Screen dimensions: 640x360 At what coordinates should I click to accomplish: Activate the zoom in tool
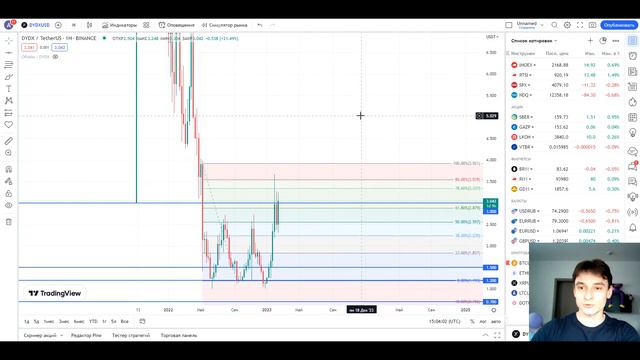[x=9, y=153]
